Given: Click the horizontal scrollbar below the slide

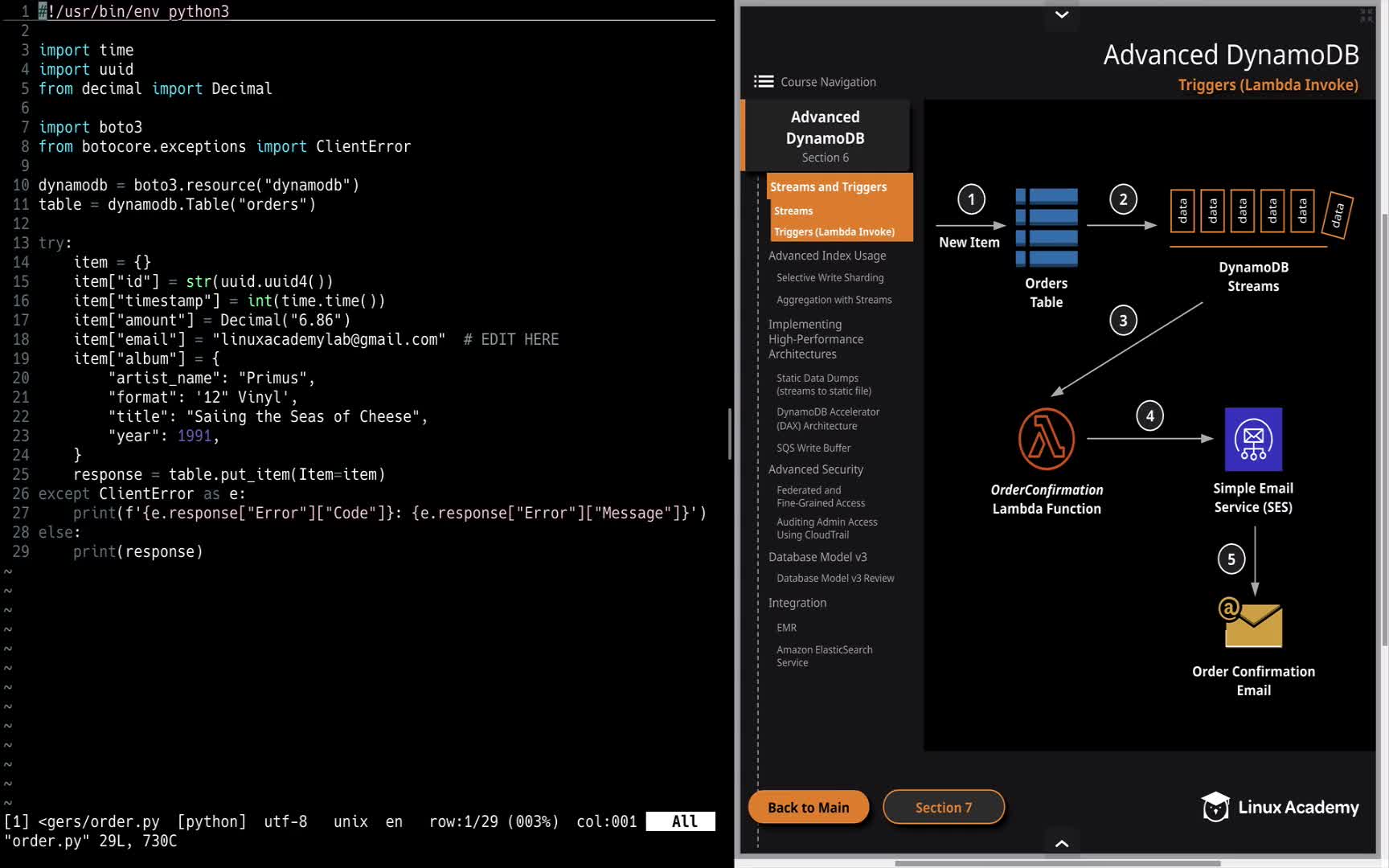Looking at the screenshot, I should click(x=1057, y=864).
